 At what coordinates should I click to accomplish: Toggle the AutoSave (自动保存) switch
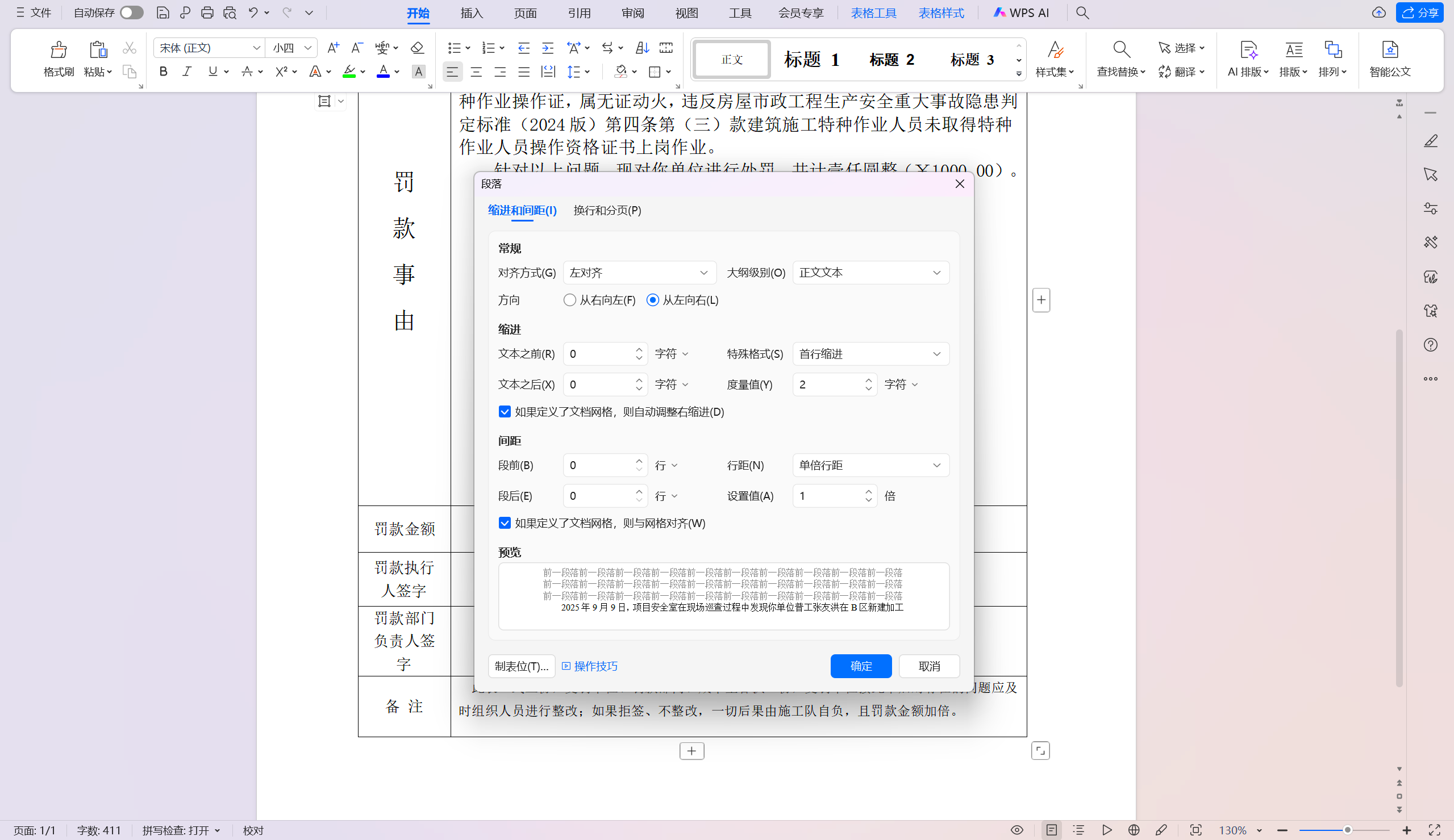click(132, 12)
